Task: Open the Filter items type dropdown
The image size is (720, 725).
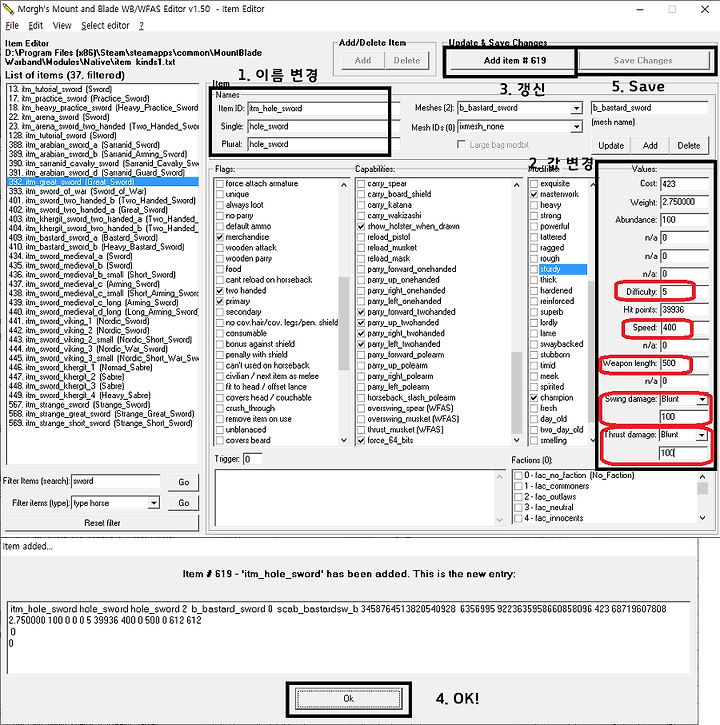Action: [154, 503]
